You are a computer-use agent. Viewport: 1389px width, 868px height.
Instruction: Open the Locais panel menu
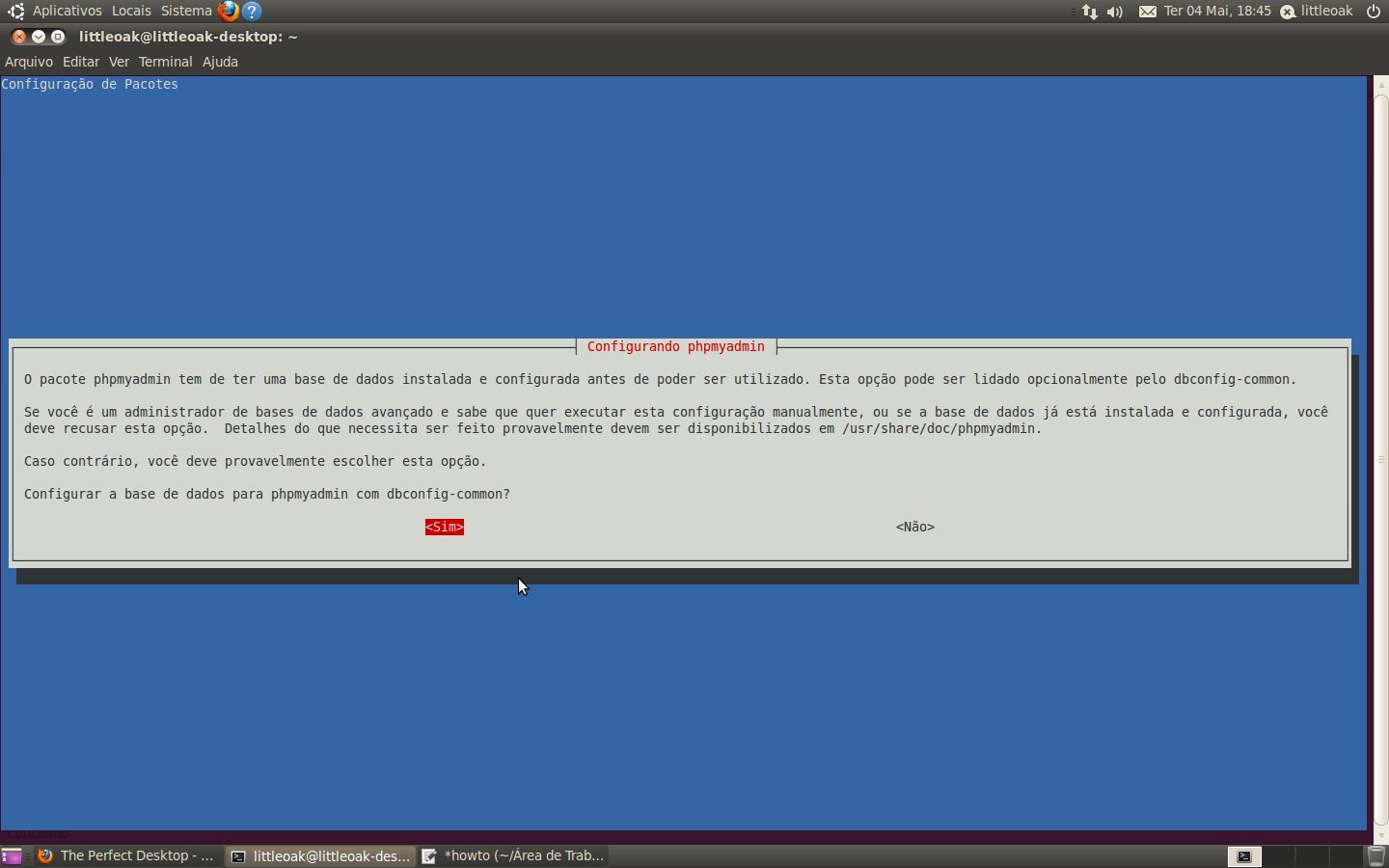131,11
